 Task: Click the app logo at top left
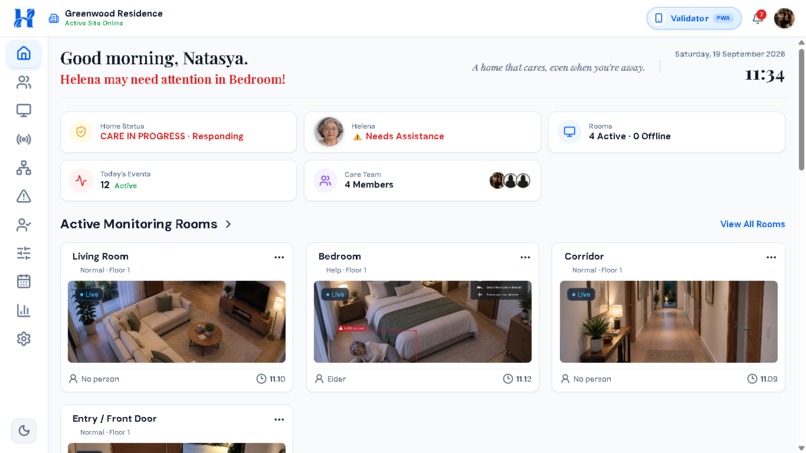[x=24, y=18]
